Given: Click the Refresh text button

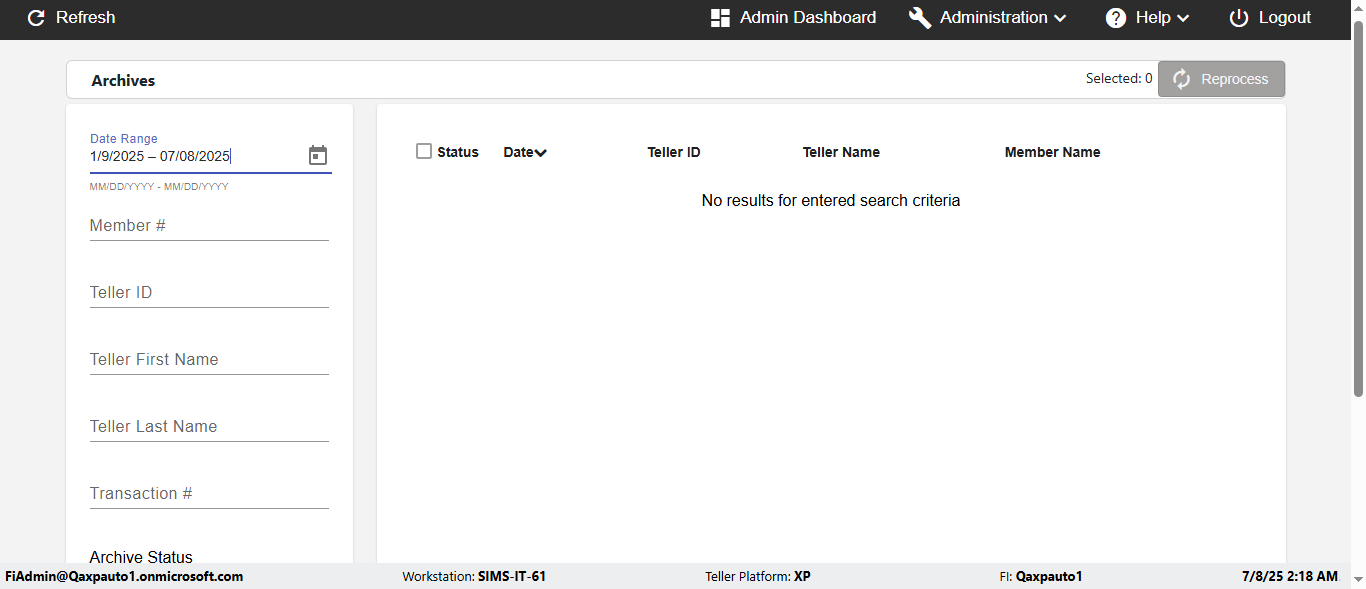Looking at the screenshot, I should coord(85,18).
